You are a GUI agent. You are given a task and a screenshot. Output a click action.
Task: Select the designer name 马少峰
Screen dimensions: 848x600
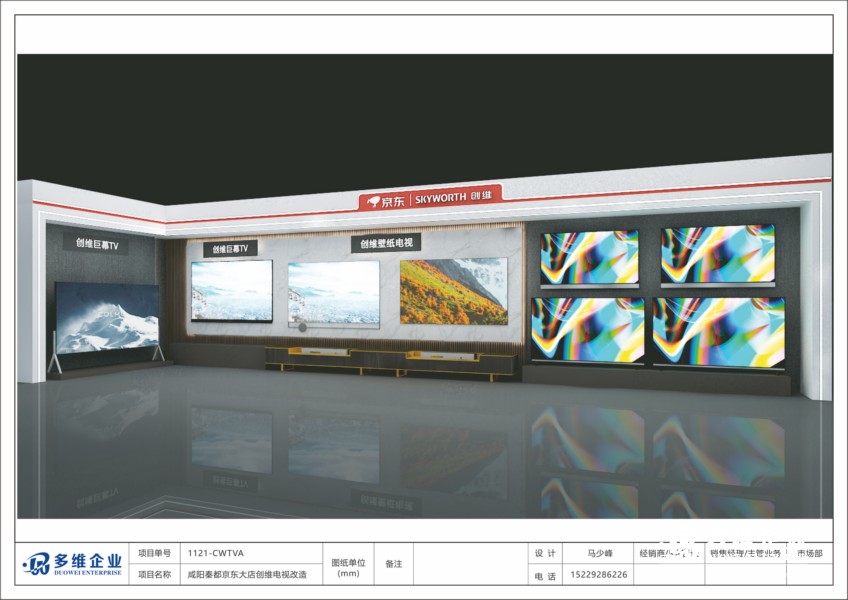coord(600,553)
